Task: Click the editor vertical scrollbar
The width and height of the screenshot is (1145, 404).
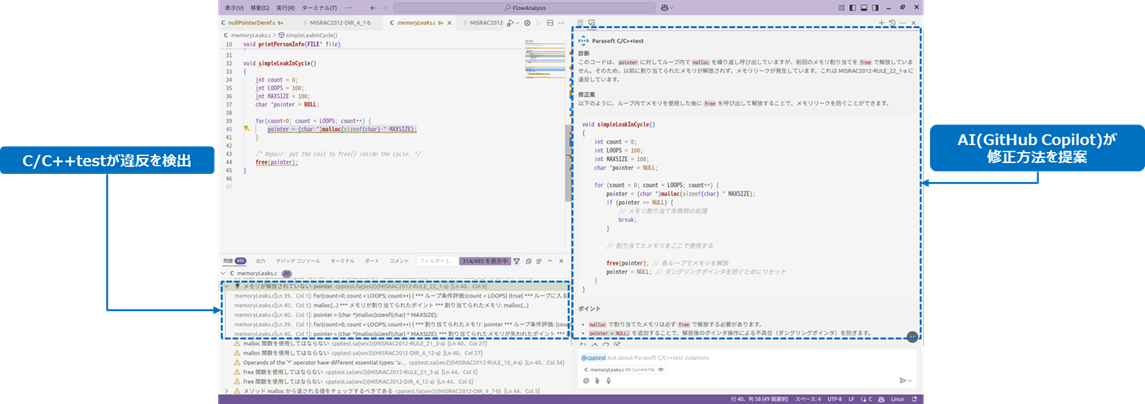Action: [569, 162]
